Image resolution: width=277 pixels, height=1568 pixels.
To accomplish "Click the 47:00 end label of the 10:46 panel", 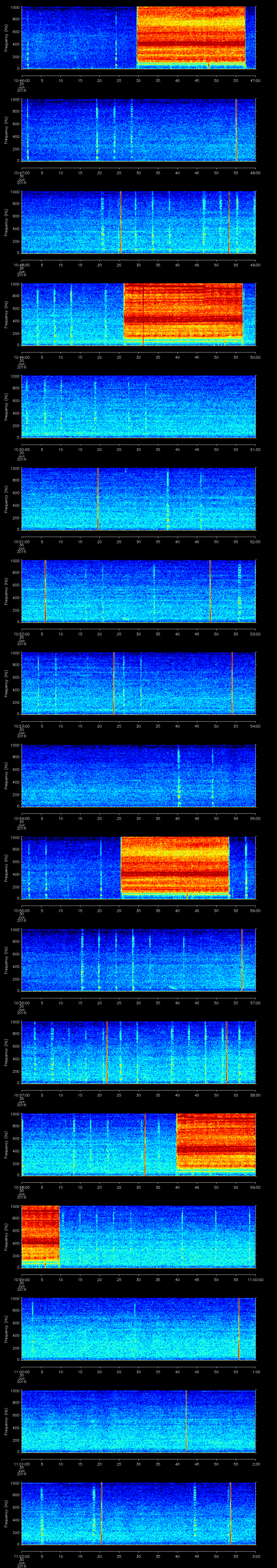I will point(255,80).
